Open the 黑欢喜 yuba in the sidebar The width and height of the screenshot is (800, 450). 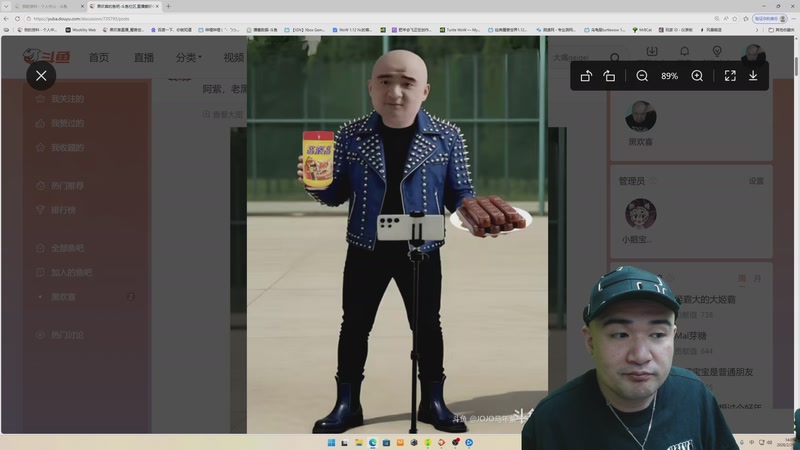click(x=63, y=297)
